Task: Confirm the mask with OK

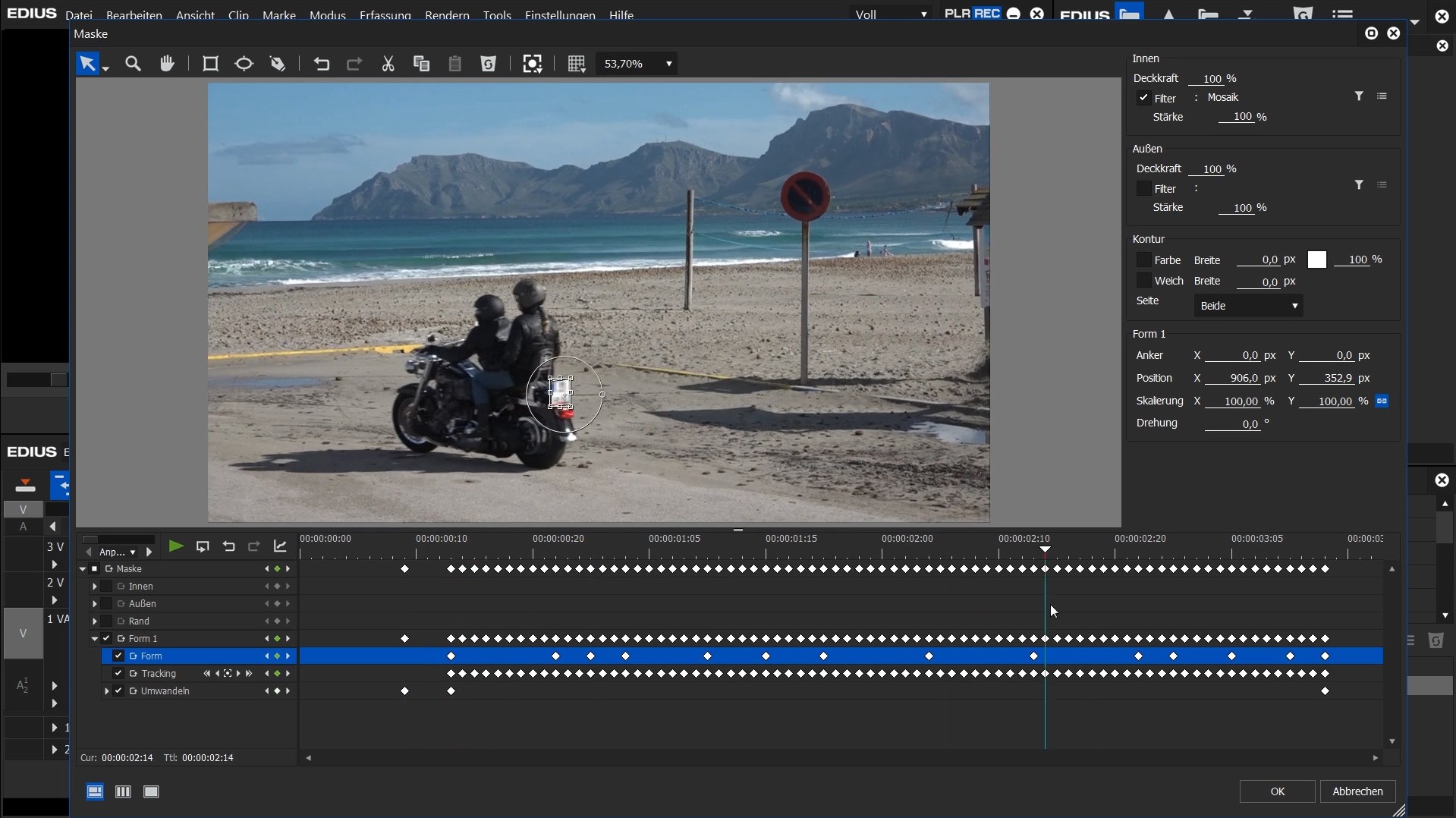Action: click(x=1278, y=791)
